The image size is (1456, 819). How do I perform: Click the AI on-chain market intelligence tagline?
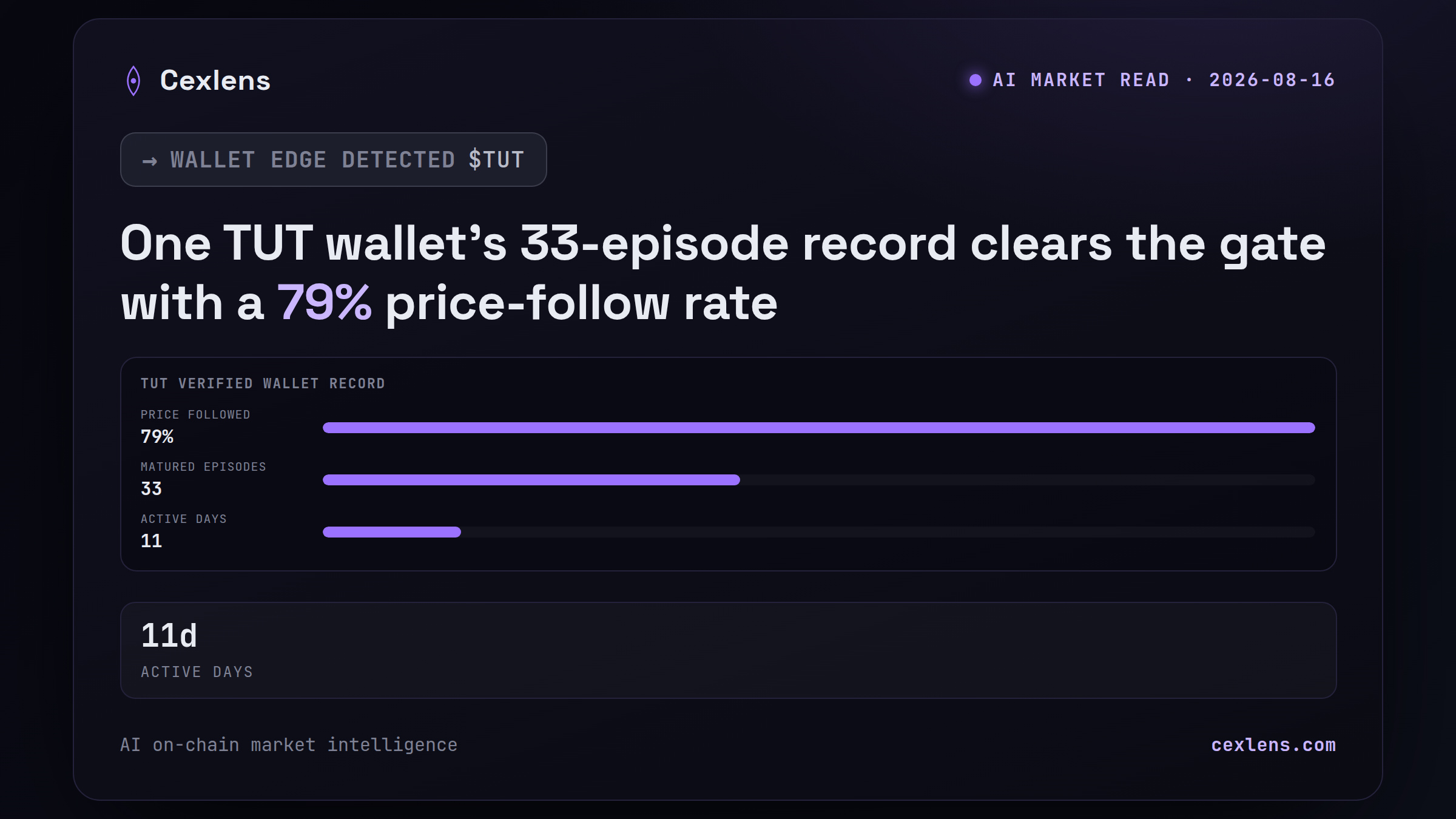click(x=289, y=745)
